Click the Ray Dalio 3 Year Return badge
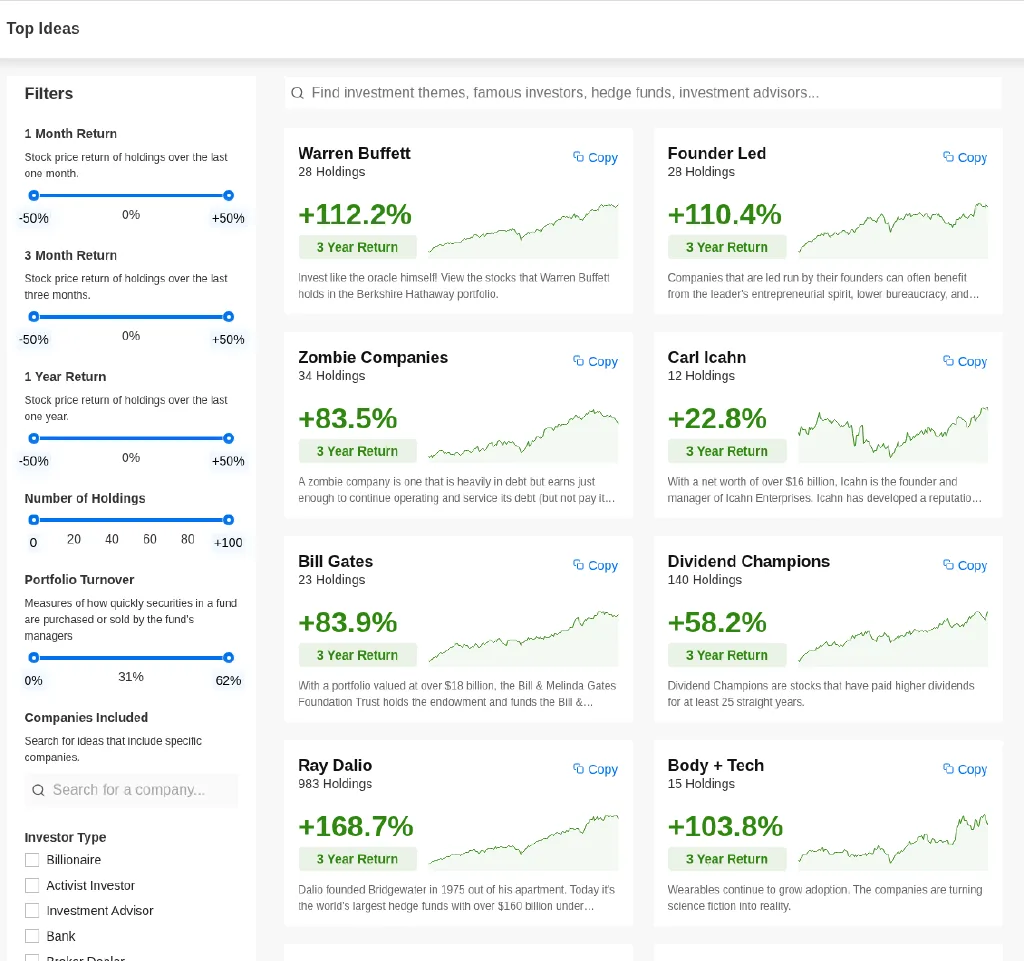The height and width of the screenshot is (961, 1024). coord(357,859)
